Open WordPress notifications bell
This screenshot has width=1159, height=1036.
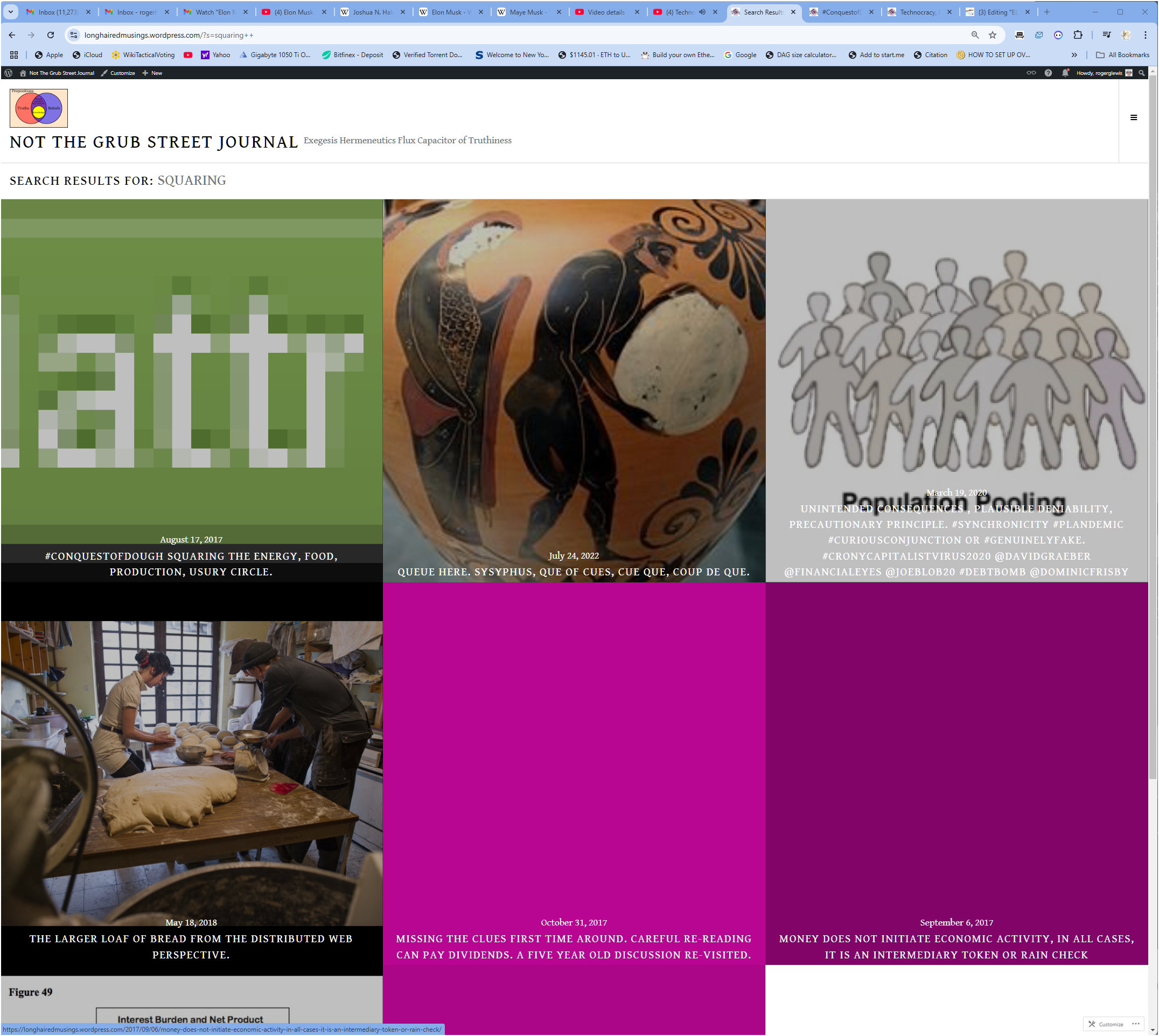1065,73
